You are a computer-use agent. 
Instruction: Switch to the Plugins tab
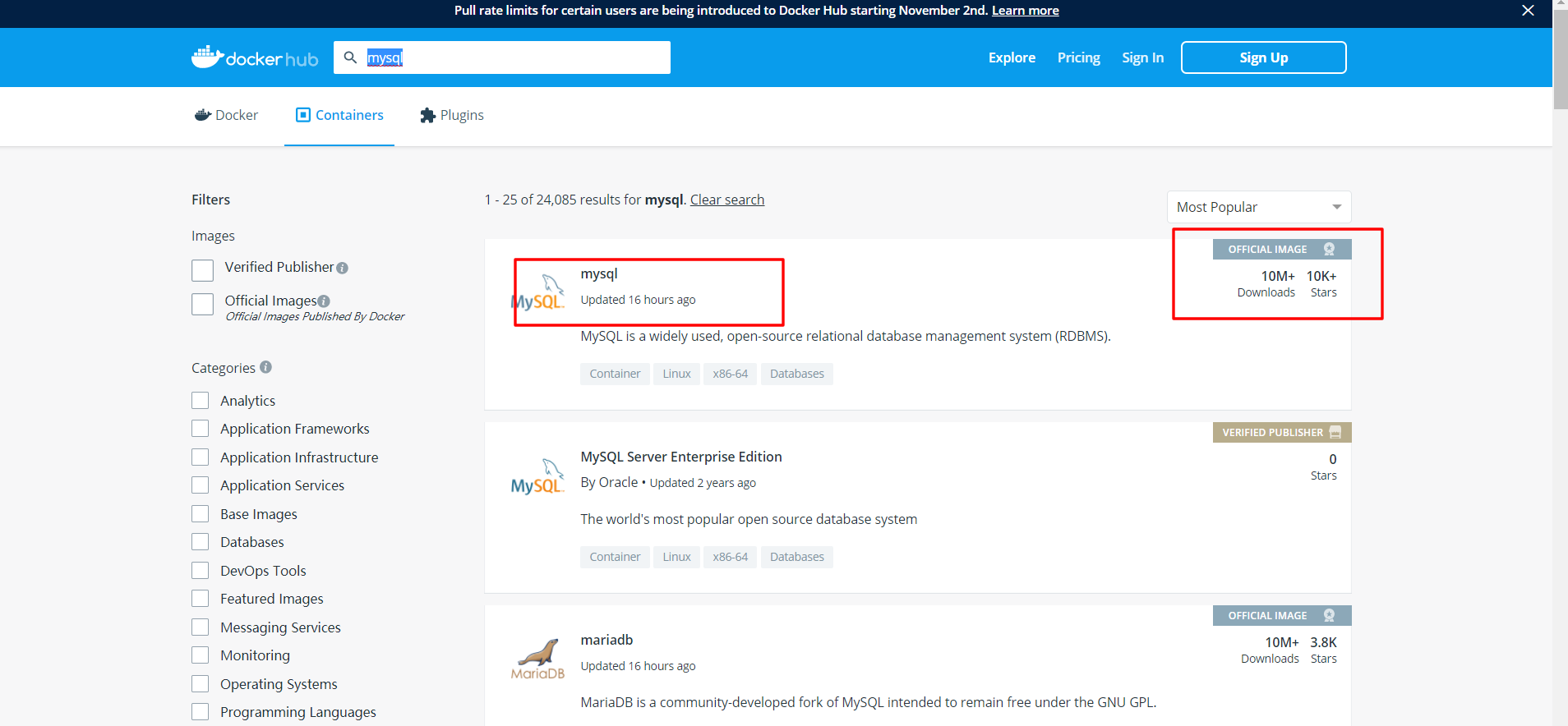point(452,115)
